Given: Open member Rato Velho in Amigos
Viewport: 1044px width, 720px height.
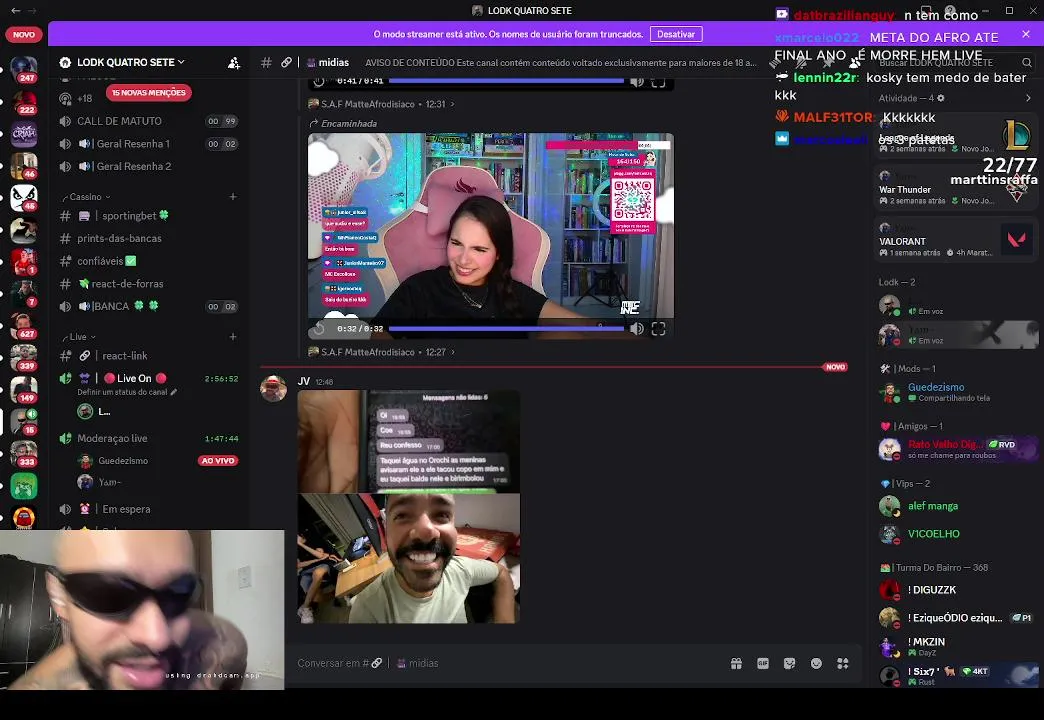Looking at the screenshot, I should click(x=955, y=449).
